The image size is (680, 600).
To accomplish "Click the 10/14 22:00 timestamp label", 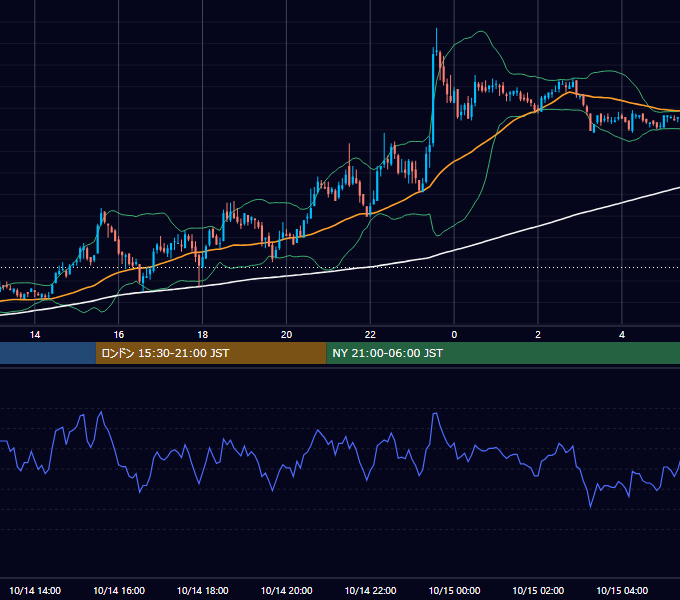I will pyautogui.click(x=370, y=590).
